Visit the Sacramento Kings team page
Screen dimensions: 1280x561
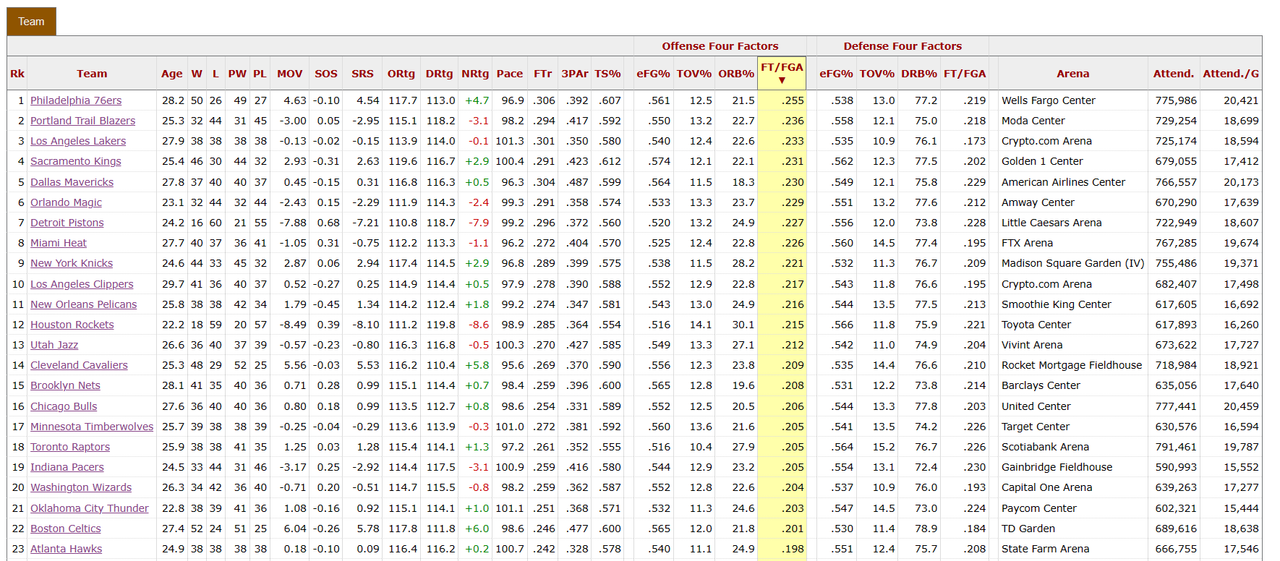click(76, 161)
